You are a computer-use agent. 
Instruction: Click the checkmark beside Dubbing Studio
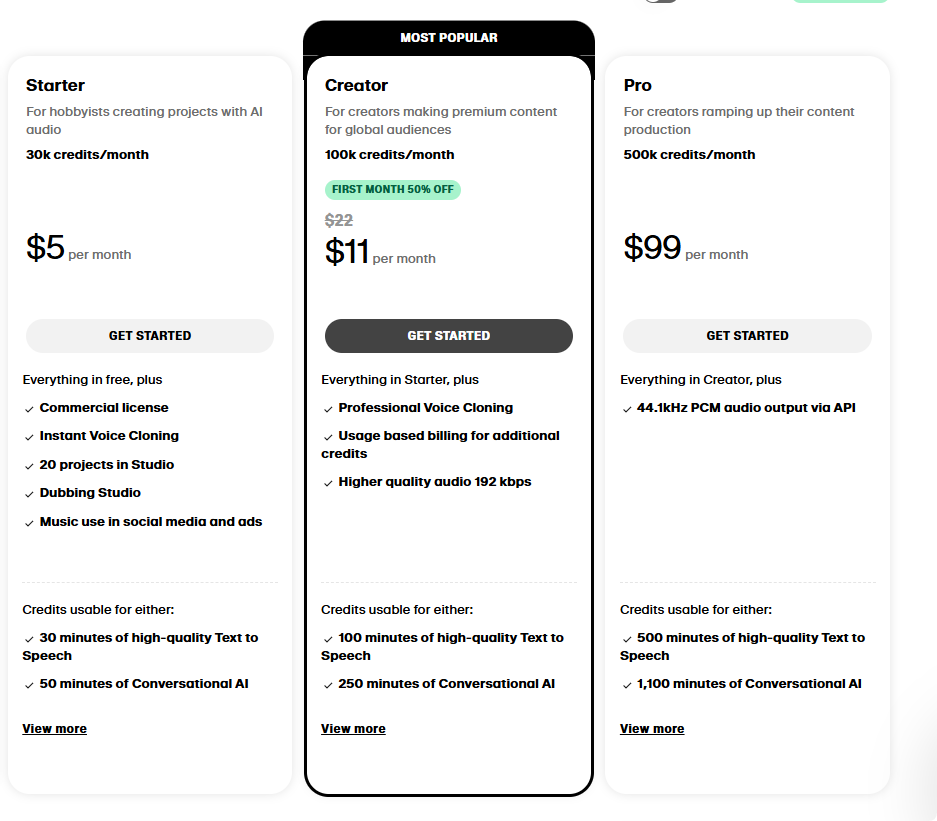tap(29, 494)
